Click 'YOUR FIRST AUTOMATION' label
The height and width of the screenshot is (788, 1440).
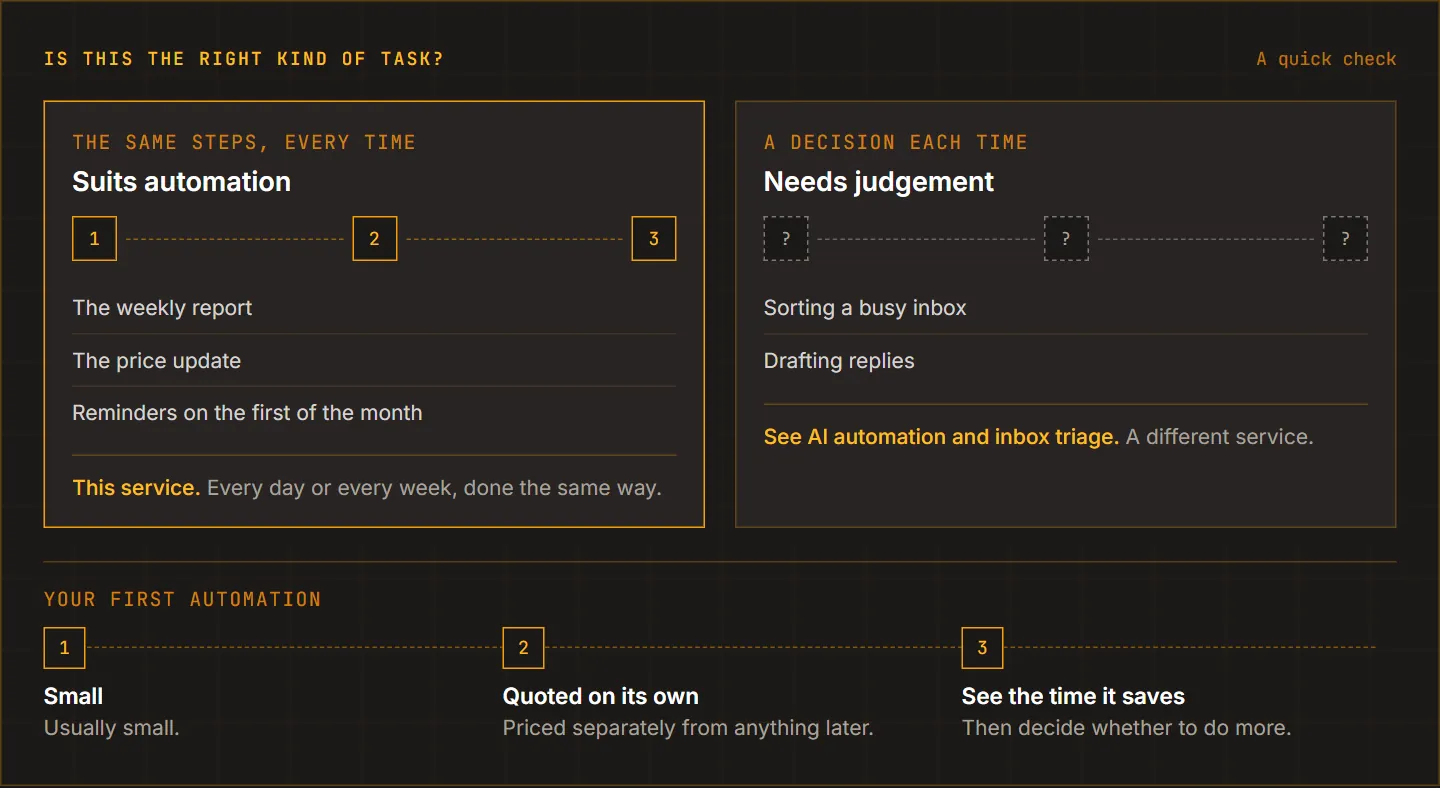point(183,600)
